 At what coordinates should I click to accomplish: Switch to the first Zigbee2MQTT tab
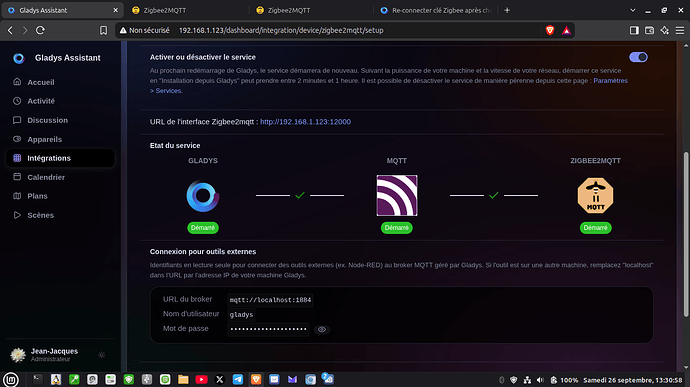187,10
